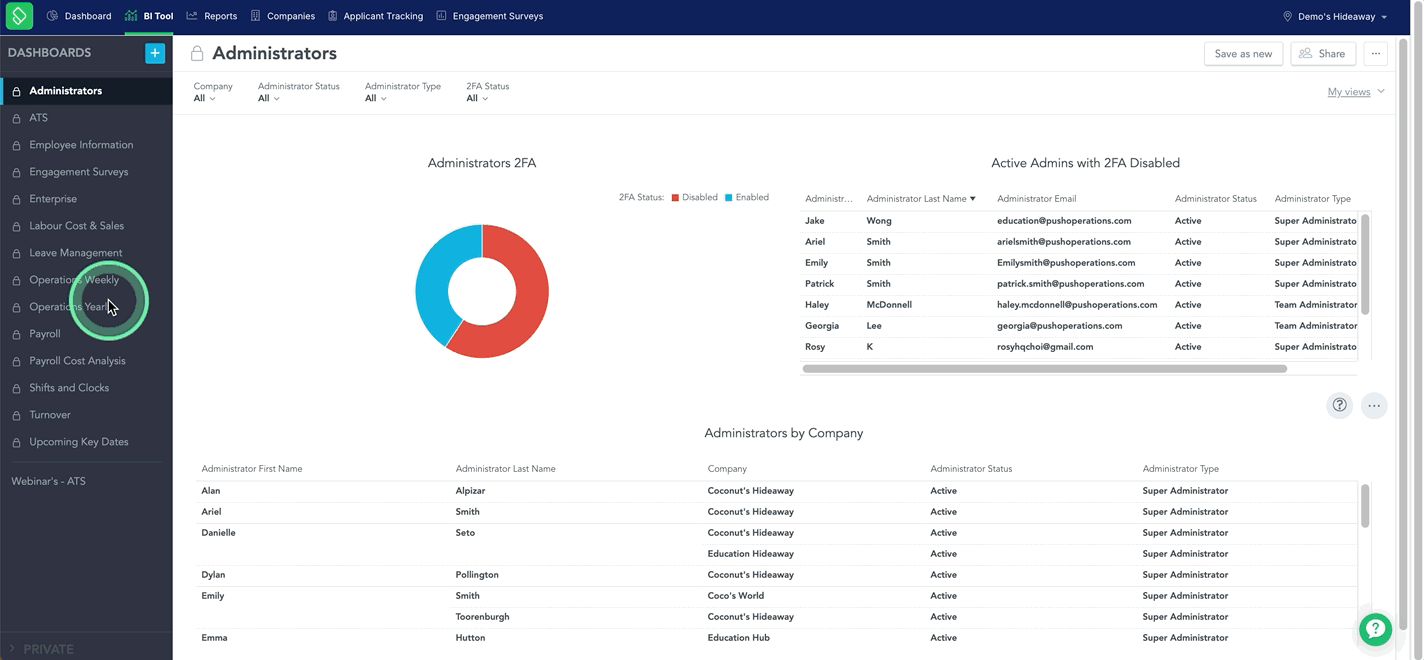Click the Applicant Tracking person icon
Viewport: 1424px width, 660px height.
(x=333, y=16)
